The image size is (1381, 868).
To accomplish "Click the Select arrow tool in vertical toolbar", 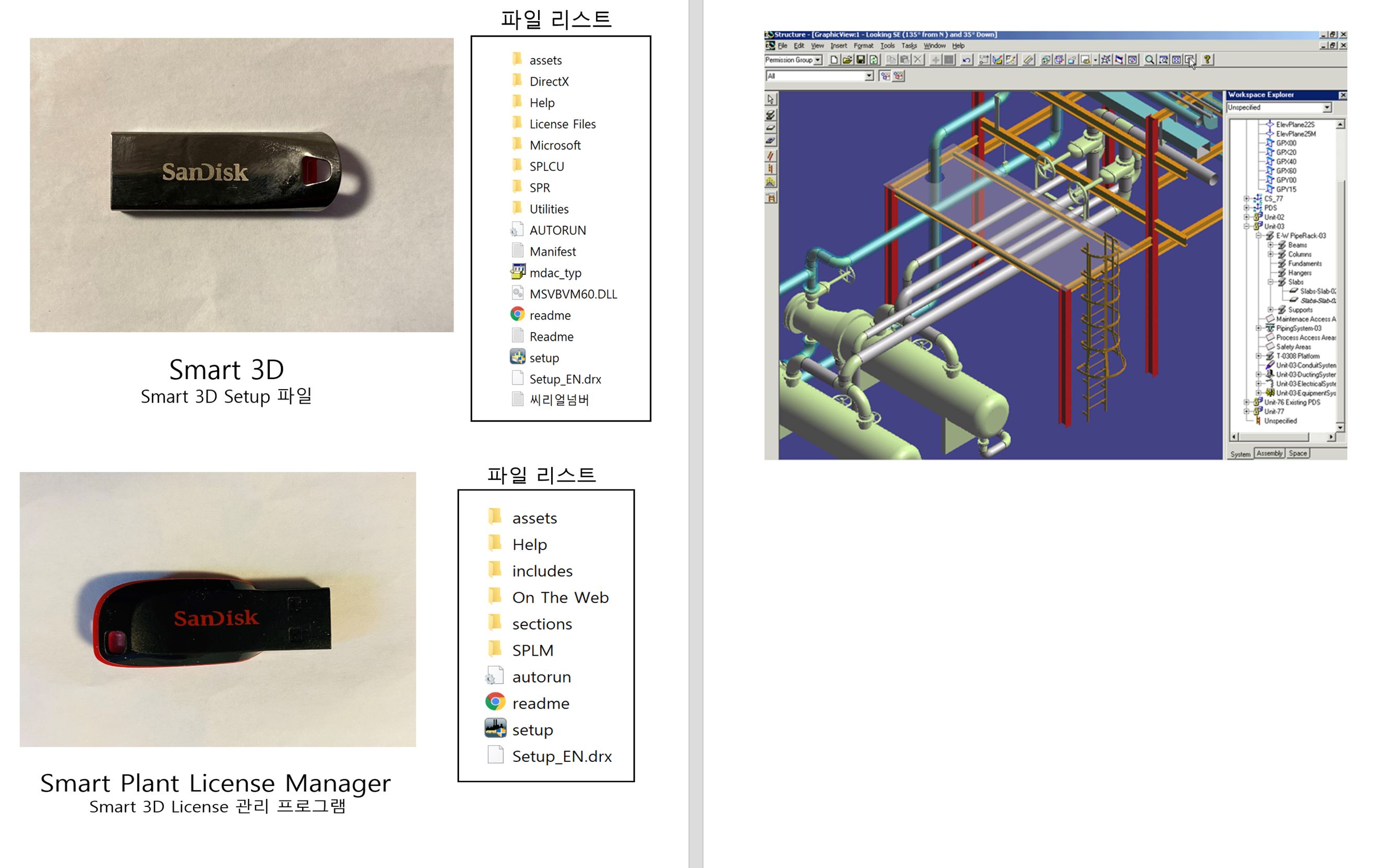I will click(771, 99).
